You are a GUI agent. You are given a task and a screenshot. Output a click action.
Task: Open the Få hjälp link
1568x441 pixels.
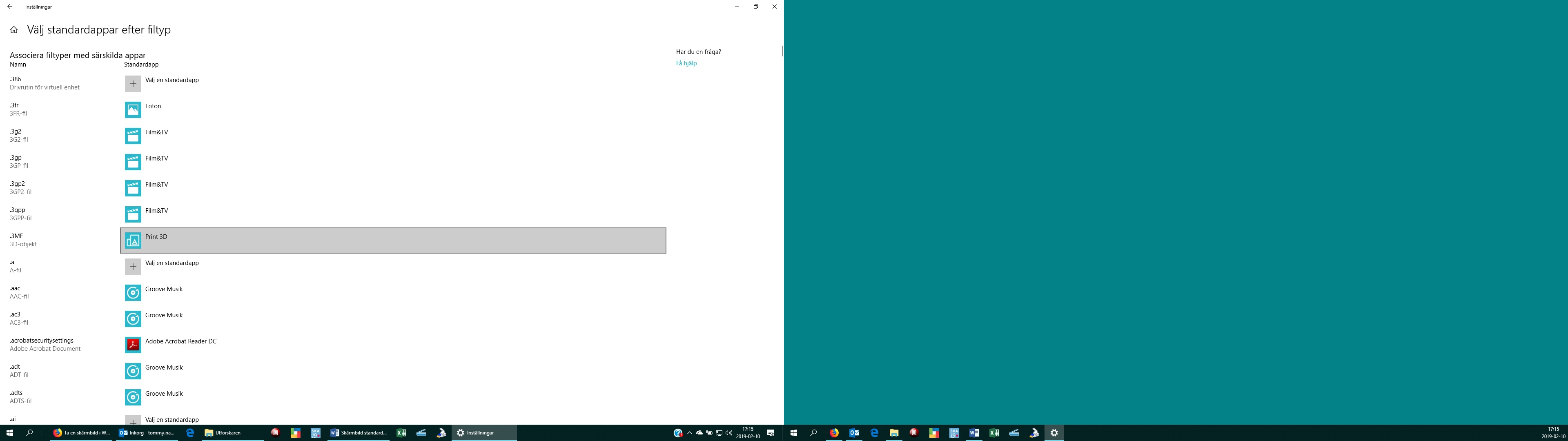pyautogui.click(x=686, y=63)
